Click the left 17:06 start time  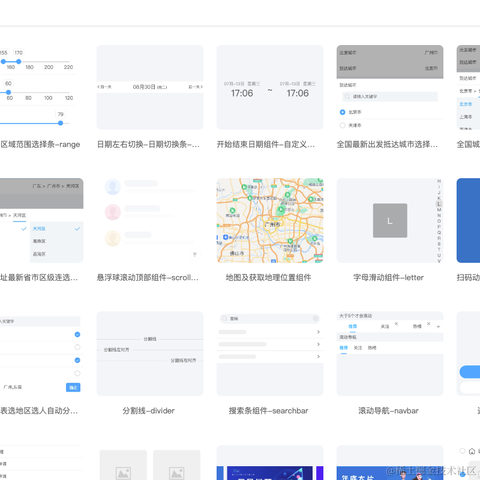242,93
